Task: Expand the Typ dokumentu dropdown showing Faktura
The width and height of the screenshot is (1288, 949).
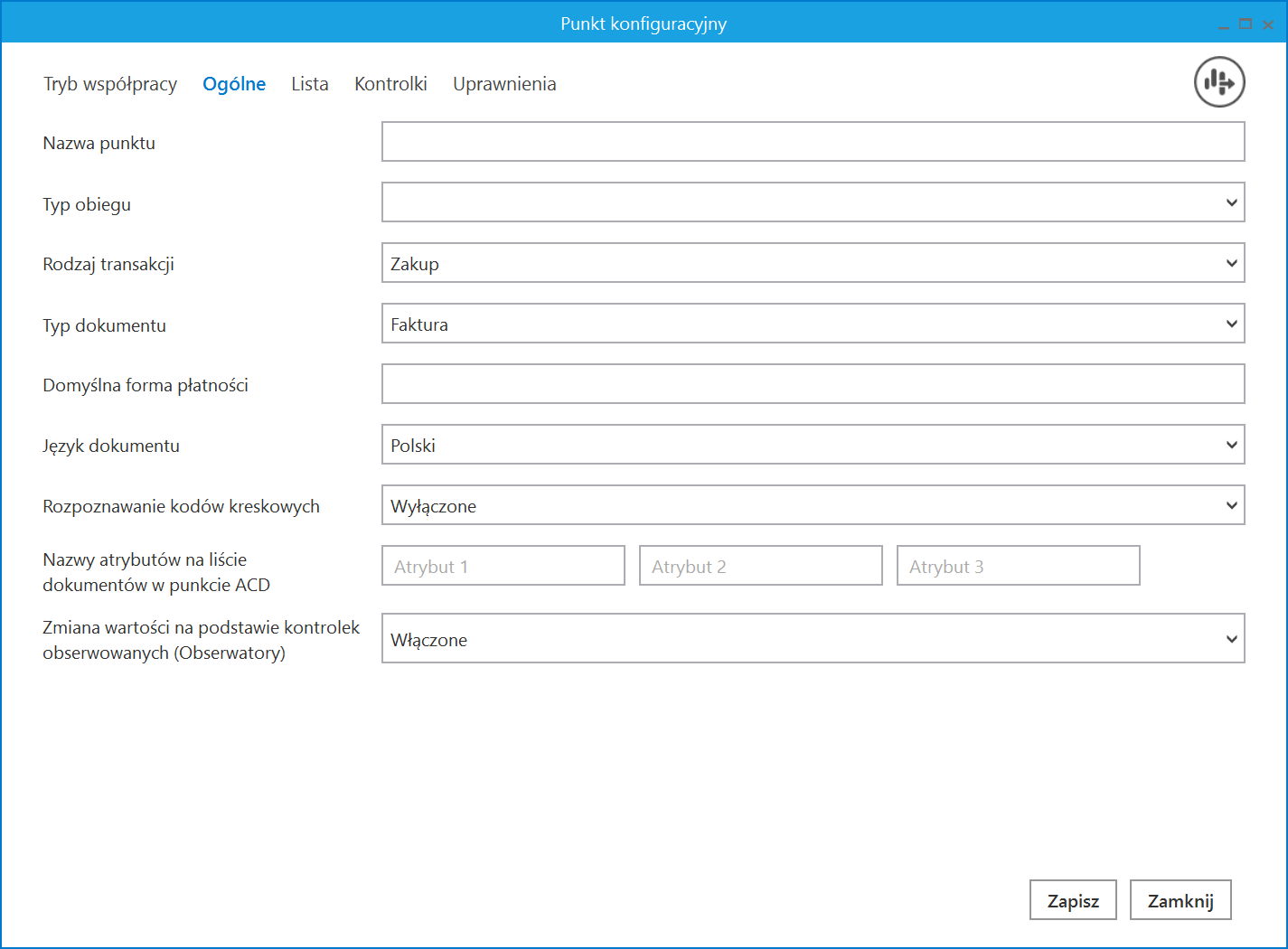Action: 813,324
